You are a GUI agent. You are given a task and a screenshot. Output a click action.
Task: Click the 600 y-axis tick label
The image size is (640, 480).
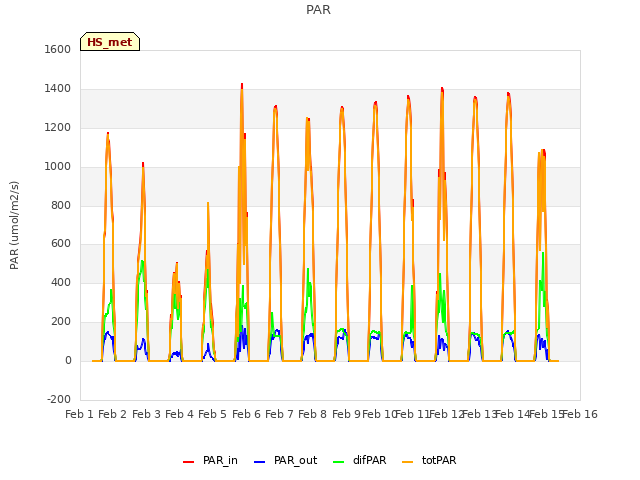pyautogui.click(x=61, y=244)
